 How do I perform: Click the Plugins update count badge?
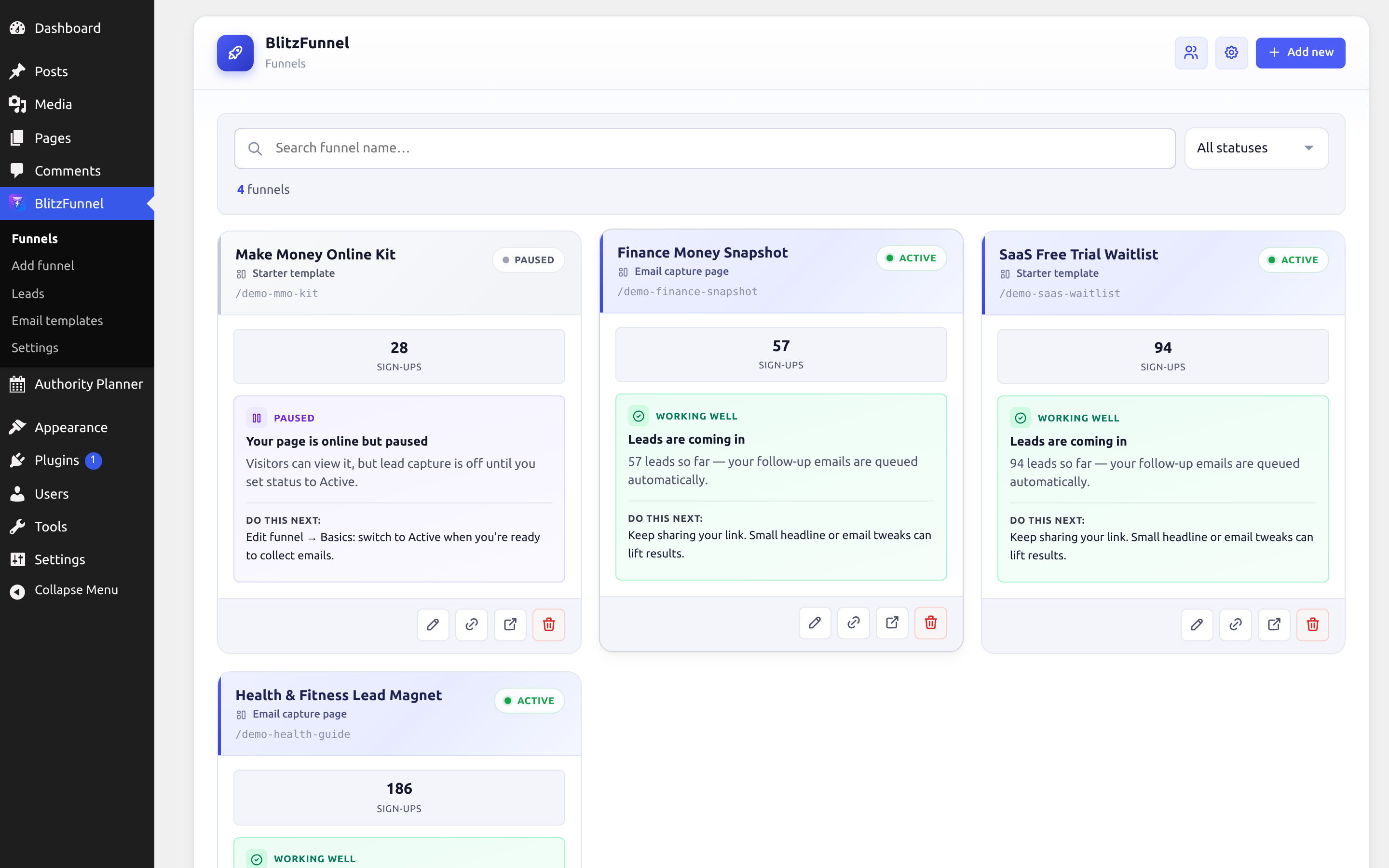93,461
